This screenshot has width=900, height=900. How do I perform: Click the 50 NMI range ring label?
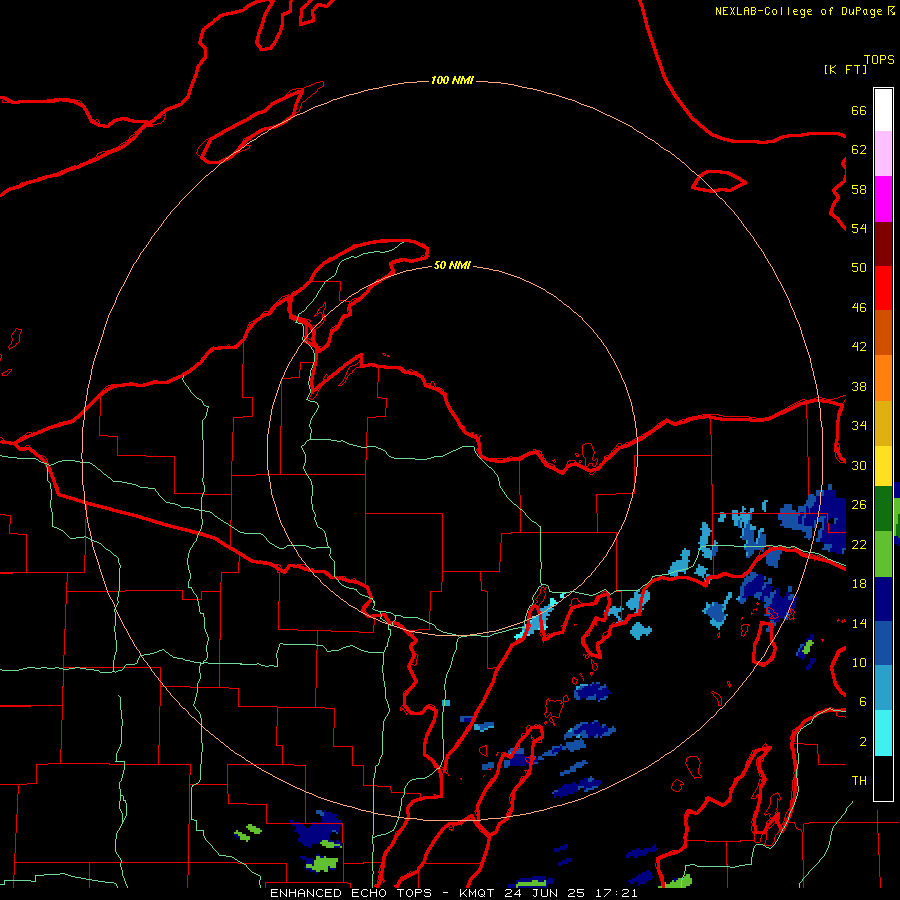click(x=452, y=265)
